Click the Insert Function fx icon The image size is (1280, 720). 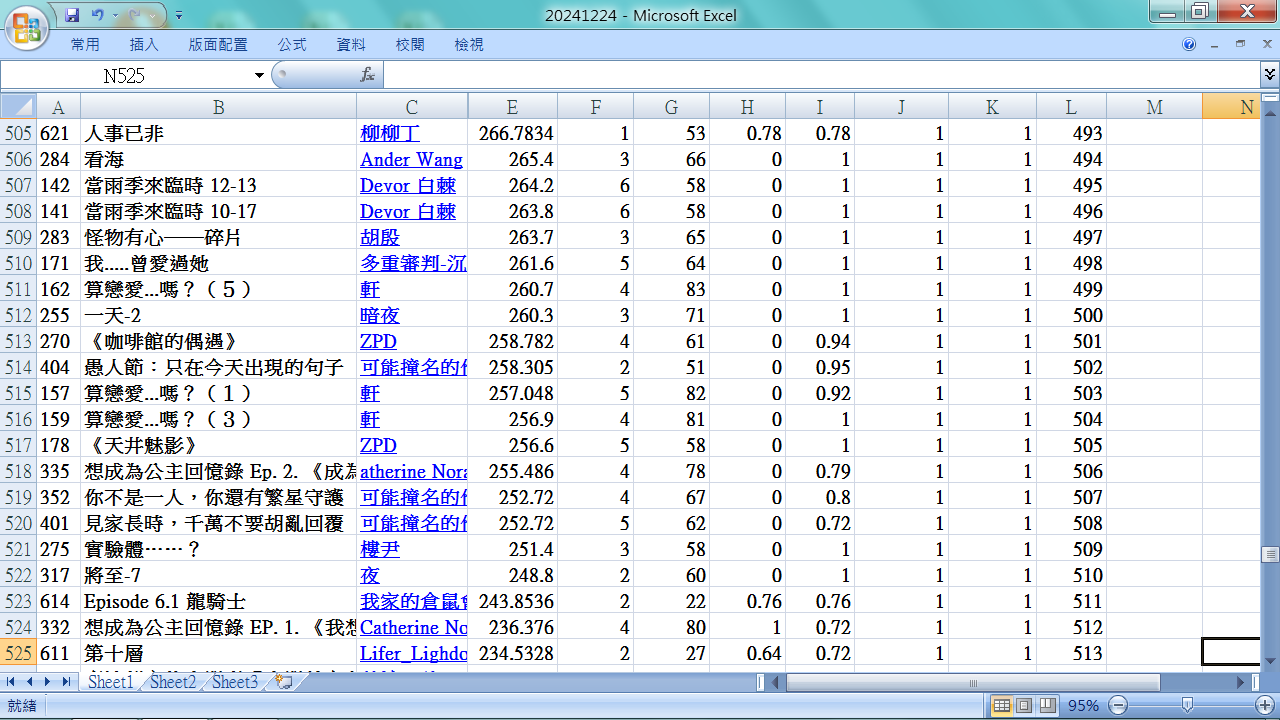367,75
